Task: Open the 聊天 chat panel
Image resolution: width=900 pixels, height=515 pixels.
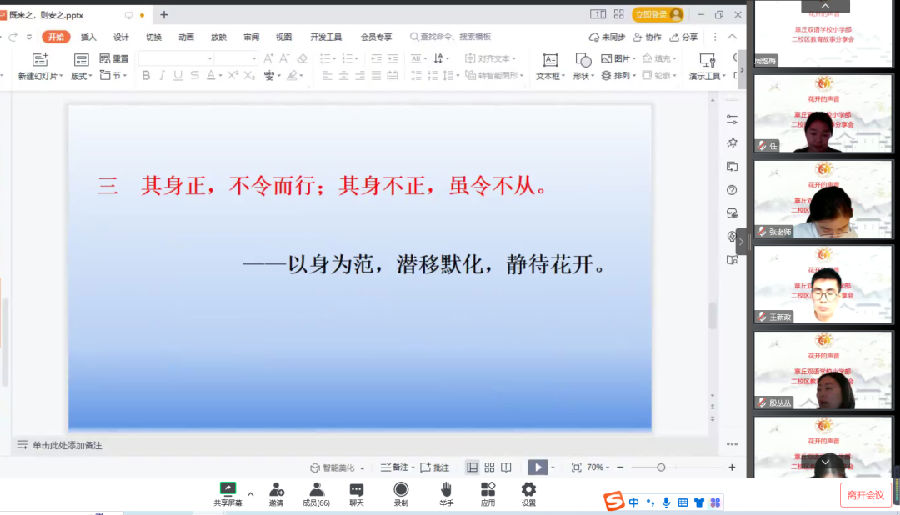Action: tap(356, 490)
